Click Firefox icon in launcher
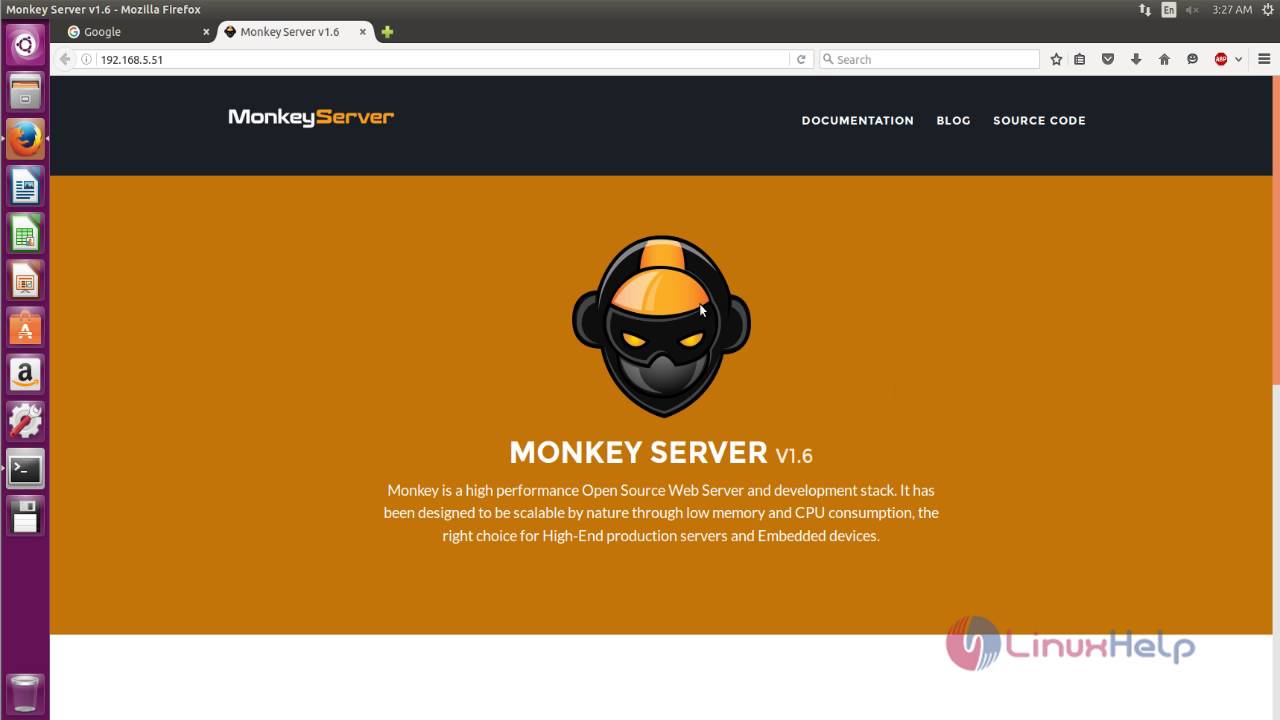Screen dimensions: 1280x720 point(25,139)
